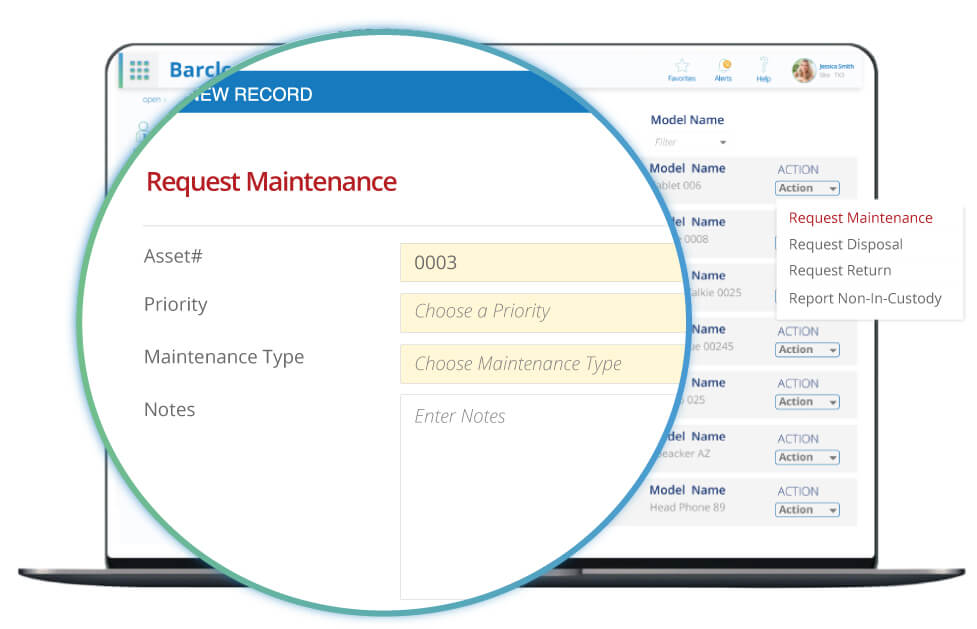Open the Choose Maintenance Type field
Image resolution: width=977 pixels, height=629 pixels.
click(x=542, y=364)
